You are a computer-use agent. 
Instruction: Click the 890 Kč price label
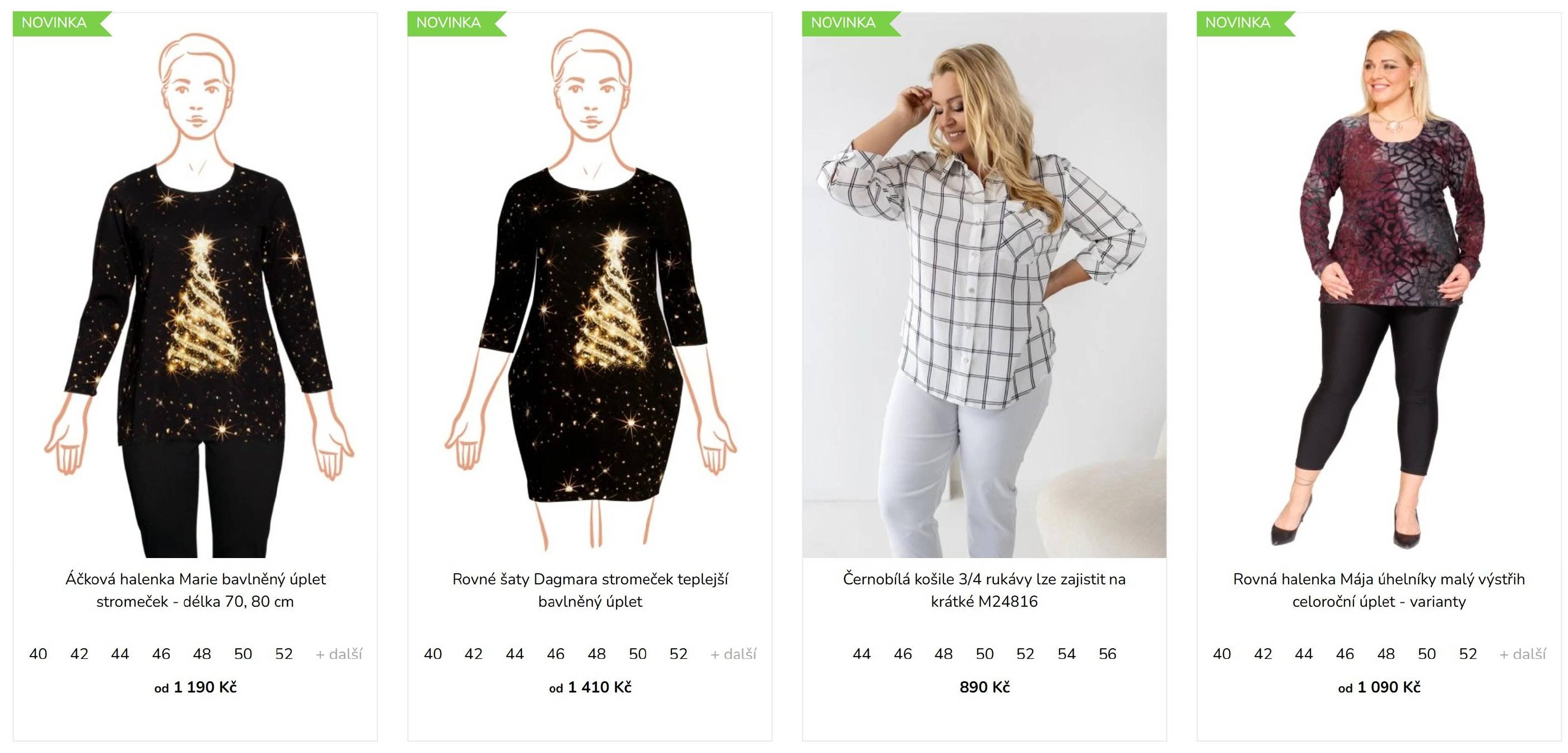(984, 687)
